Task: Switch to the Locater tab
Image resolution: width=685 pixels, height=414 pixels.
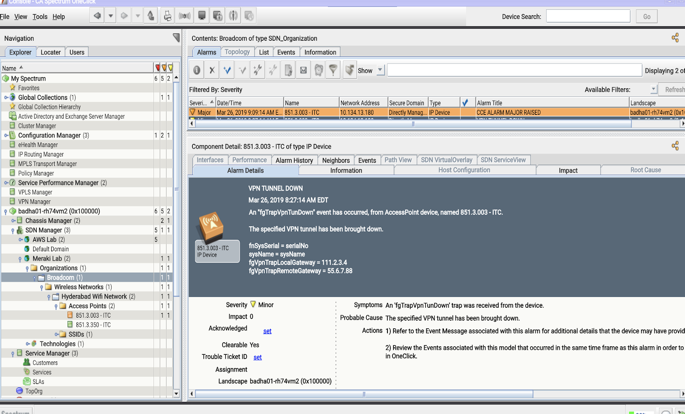Action: 51,52
